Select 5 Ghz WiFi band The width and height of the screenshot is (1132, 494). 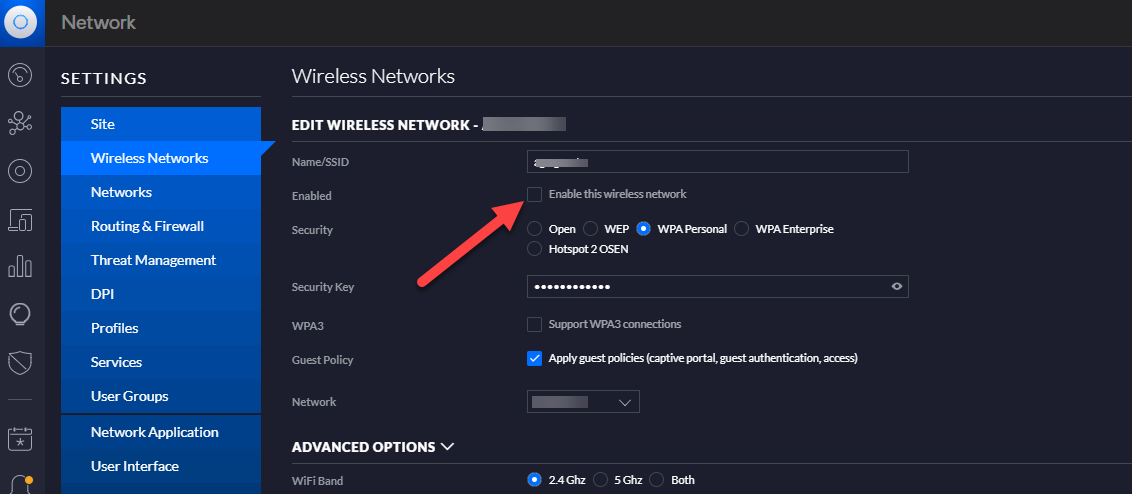point(602,480)
